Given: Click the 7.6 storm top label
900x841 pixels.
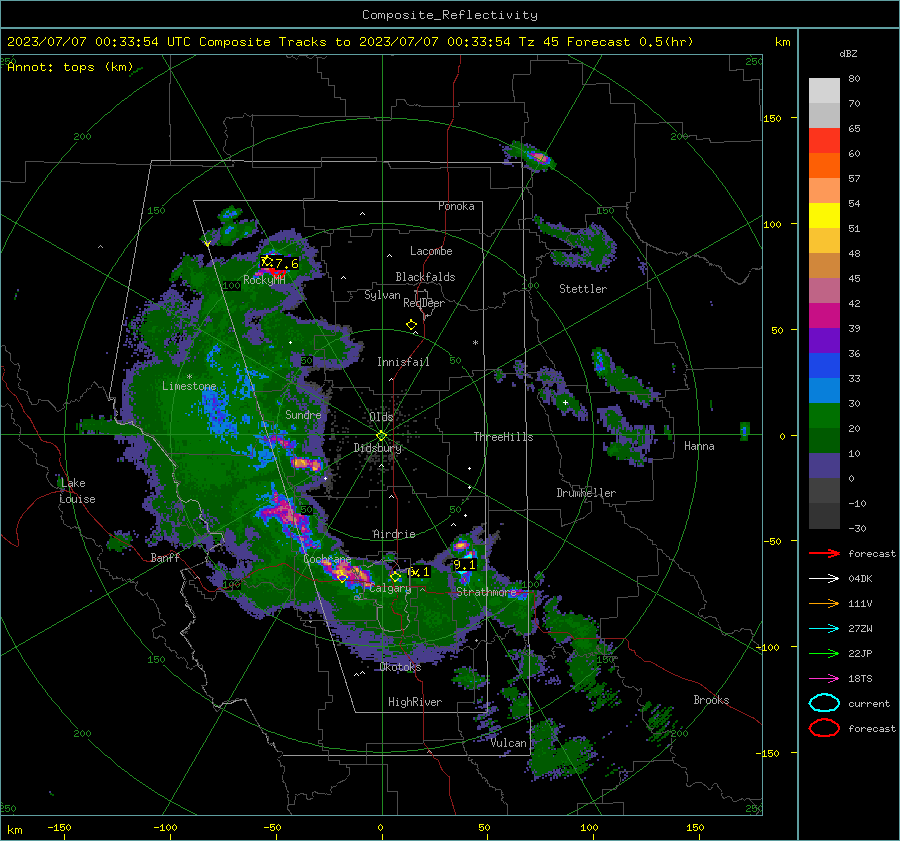Looking at the screenshot, I should tap(286, 263).
